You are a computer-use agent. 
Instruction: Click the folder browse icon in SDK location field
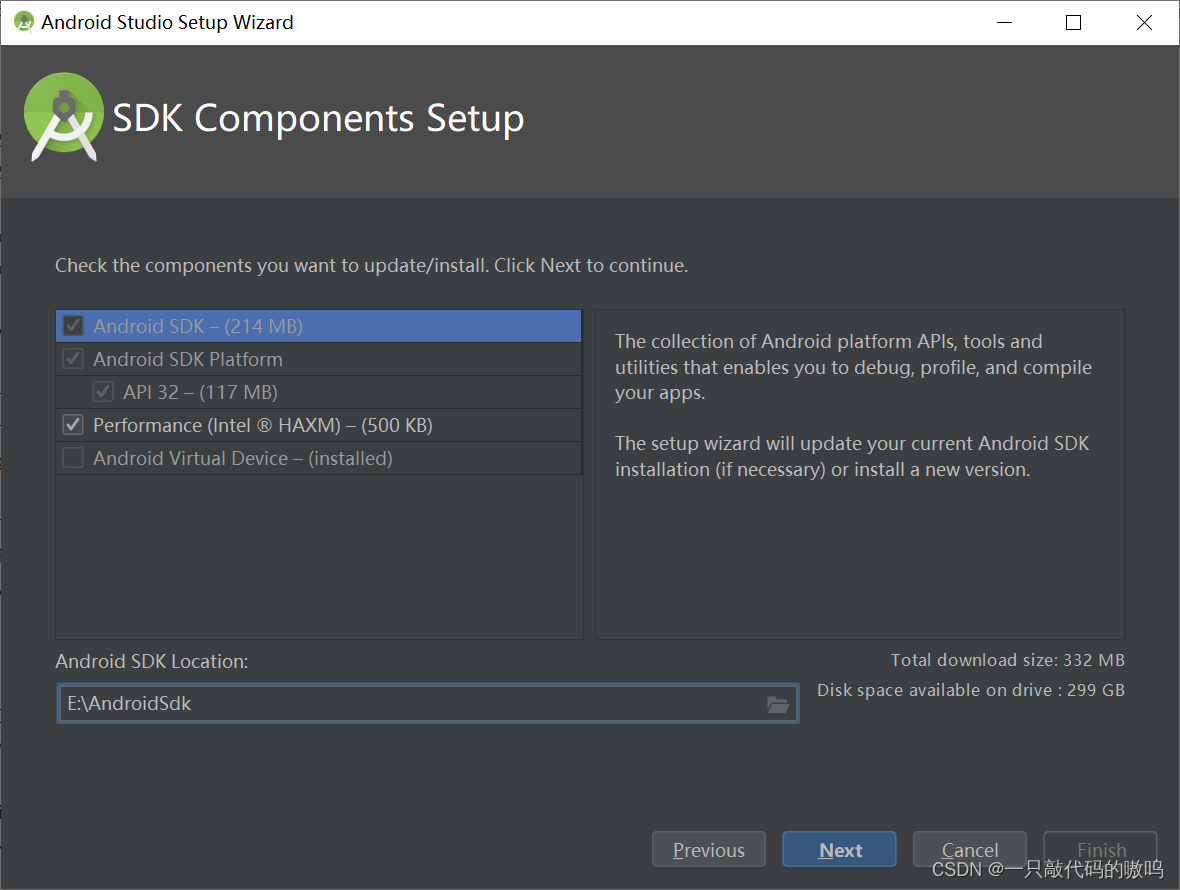[777, 704]
